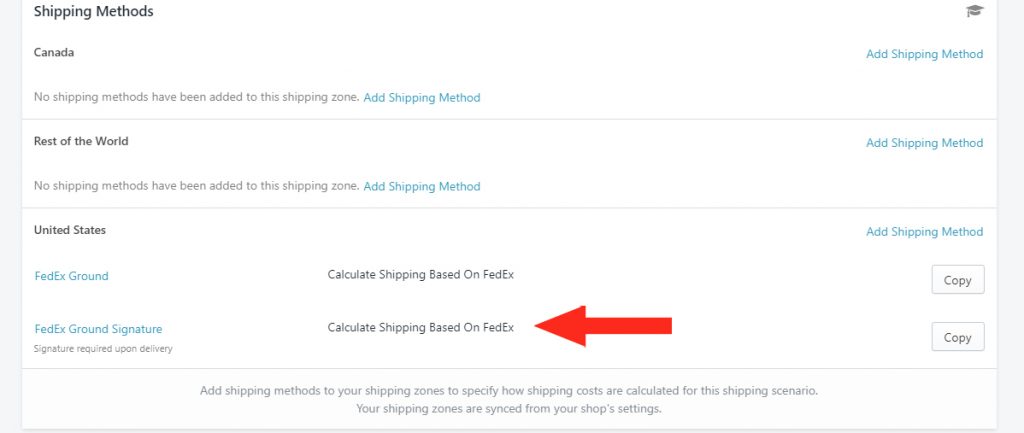
Task: Click FedEx Ground's Calculate Shipping Based On FedEx text
Action: tap(421, 274)
